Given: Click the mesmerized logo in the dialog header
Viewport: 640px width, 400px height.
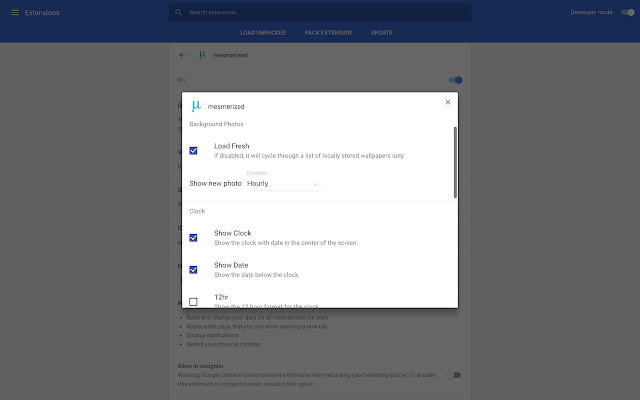Looking at the screenshot, I should pos(196,106).
